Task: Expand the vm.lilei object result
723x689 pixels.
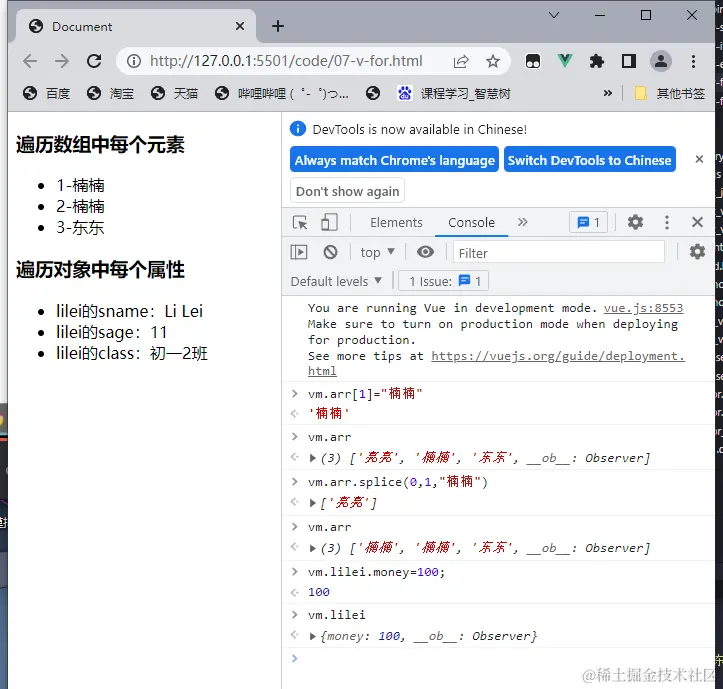Action: click(x=313, y=636)
